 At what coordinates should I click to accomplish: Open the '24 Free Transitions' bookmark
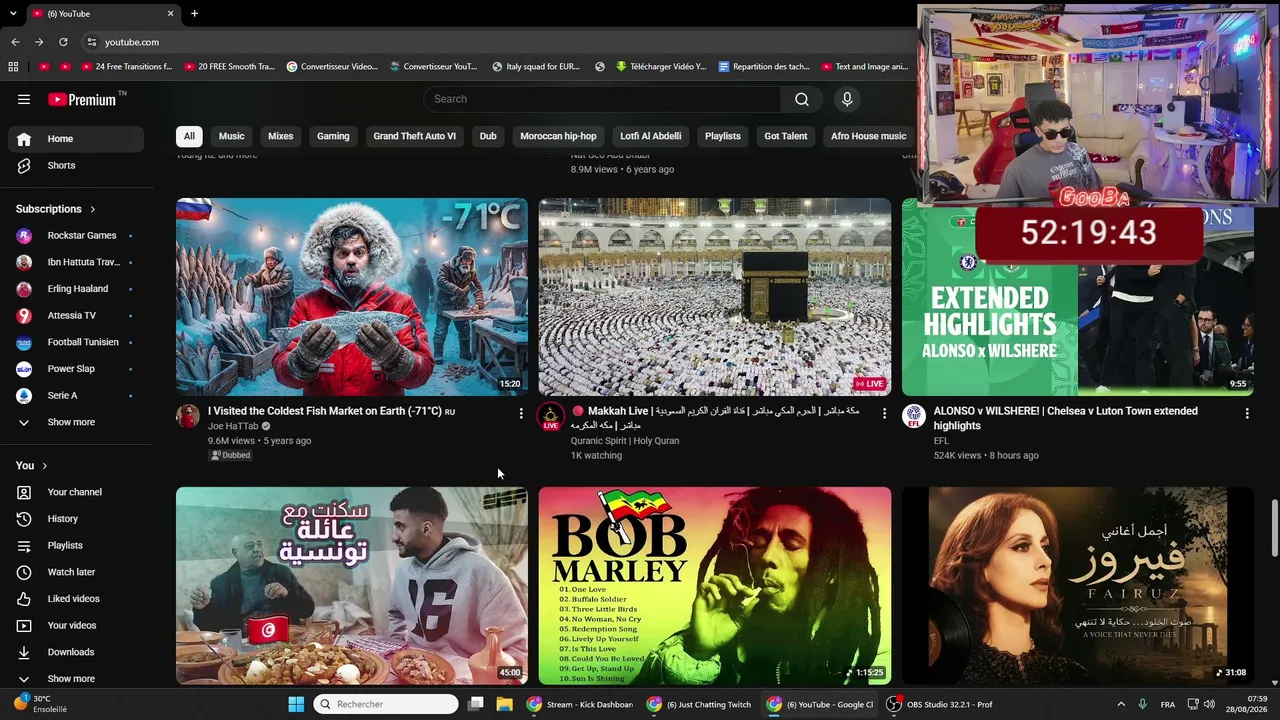pos(126,67)
